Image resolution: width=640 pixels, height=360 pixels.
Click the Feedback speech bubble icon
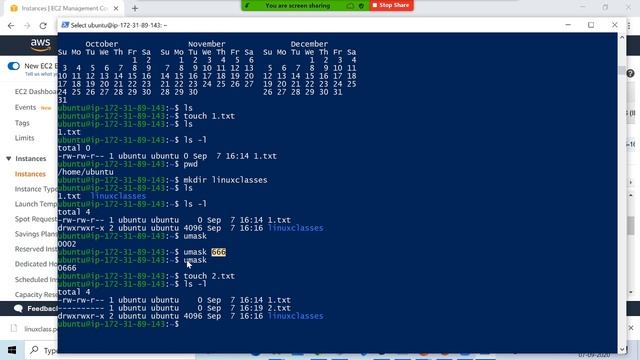18,309
